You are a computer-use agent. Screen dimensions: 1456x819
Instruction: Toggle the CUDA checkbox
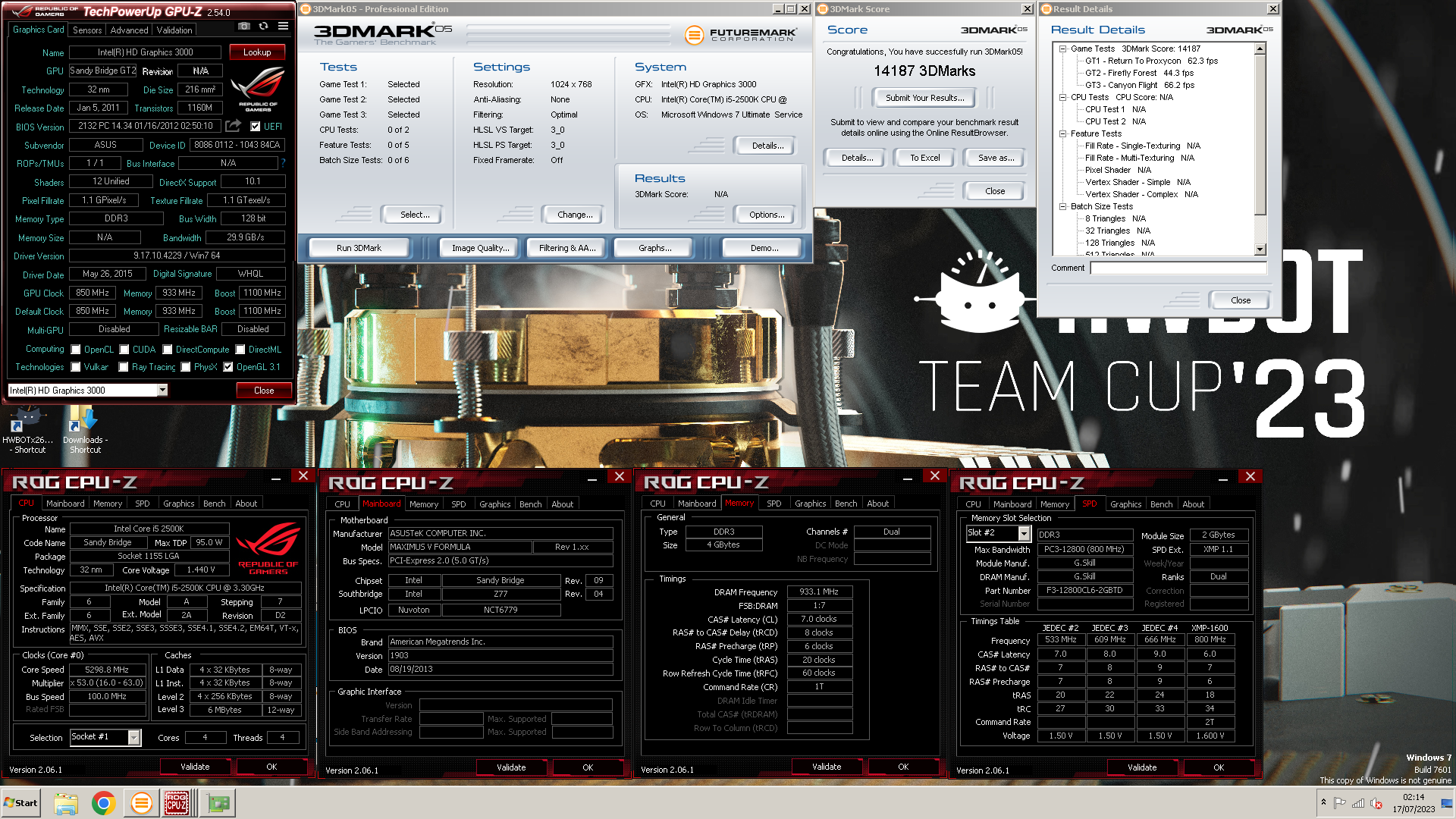point(124,350)
